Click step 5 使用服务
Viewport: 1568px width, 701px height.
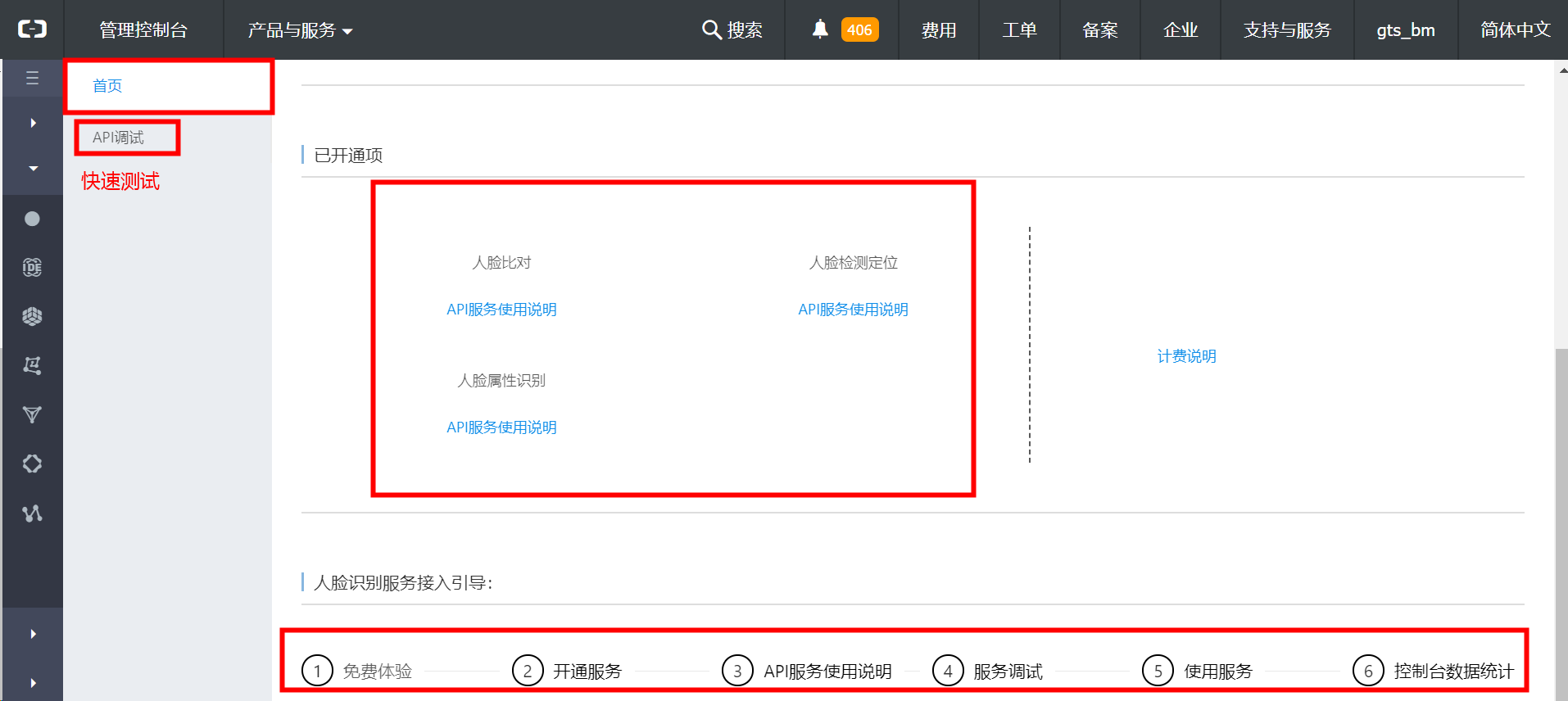1198,671
